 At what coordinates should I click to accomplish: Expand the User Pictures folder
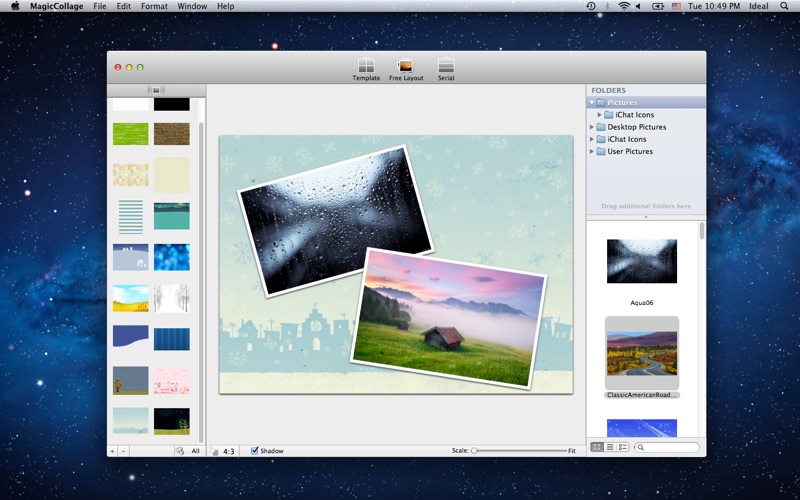(x=591, y=151)
